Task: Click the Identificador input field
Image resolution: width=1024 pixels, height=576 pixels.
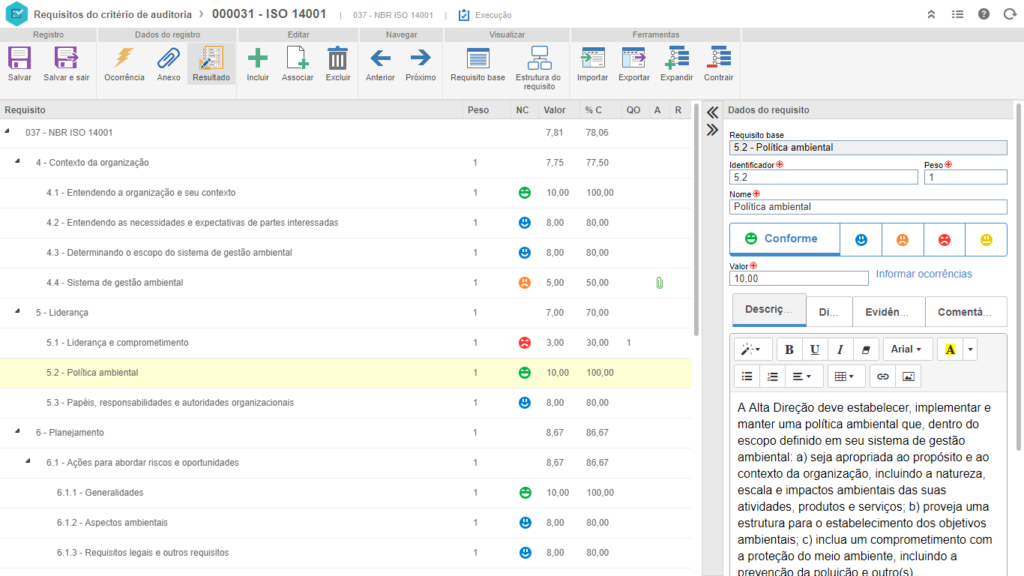Action: pyautogui.click(x=823, y=177)
